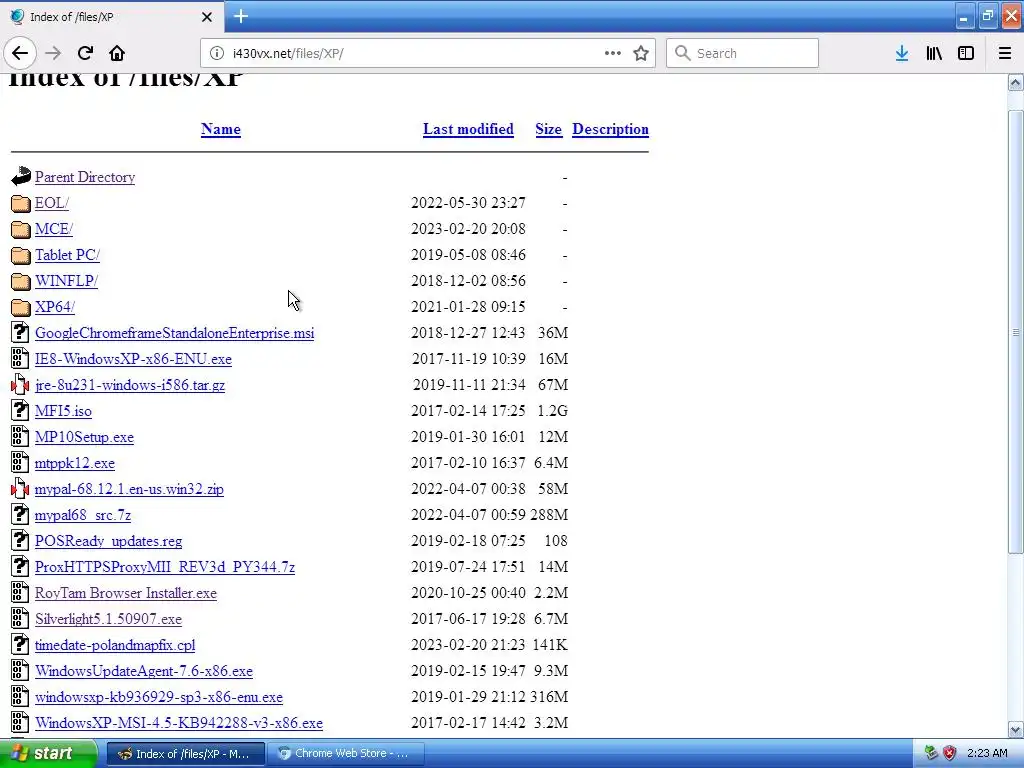
Task: Download Silverlight5.1.50907.exe
Action: tap(108, 619)
